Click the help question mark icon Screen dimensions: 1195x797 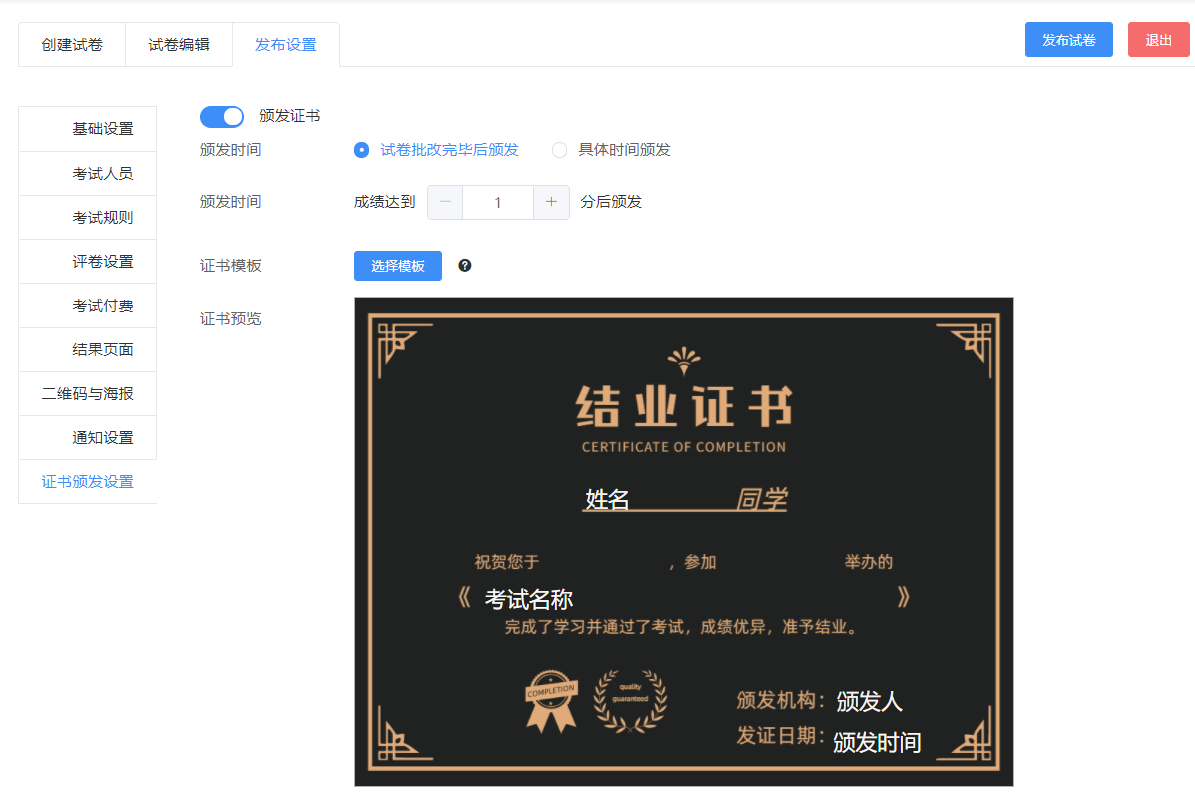pos(465,265)
